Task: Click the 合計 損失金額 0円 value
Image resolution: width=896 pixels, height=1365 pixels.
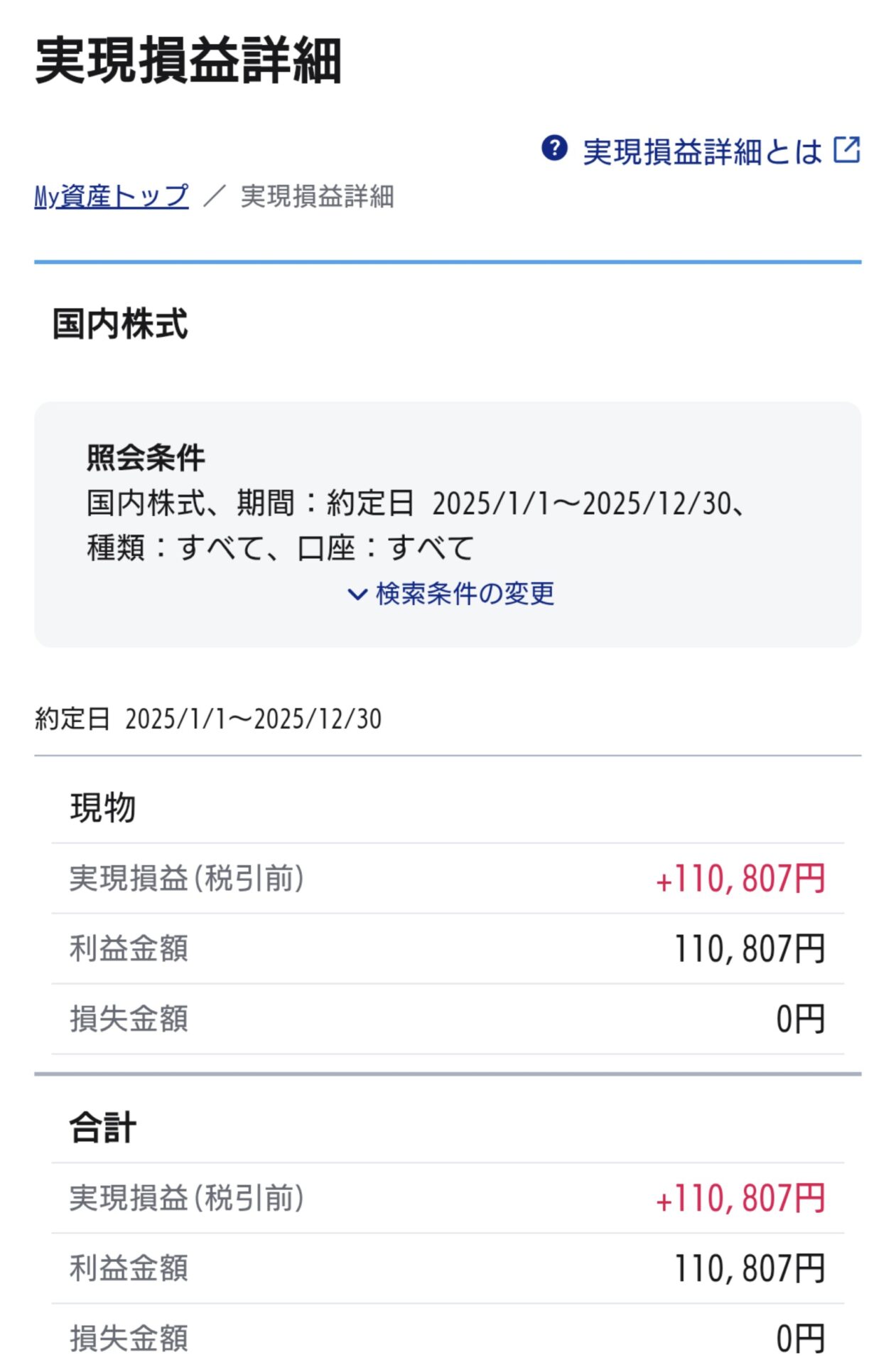Action: (x=800, y=1338)
